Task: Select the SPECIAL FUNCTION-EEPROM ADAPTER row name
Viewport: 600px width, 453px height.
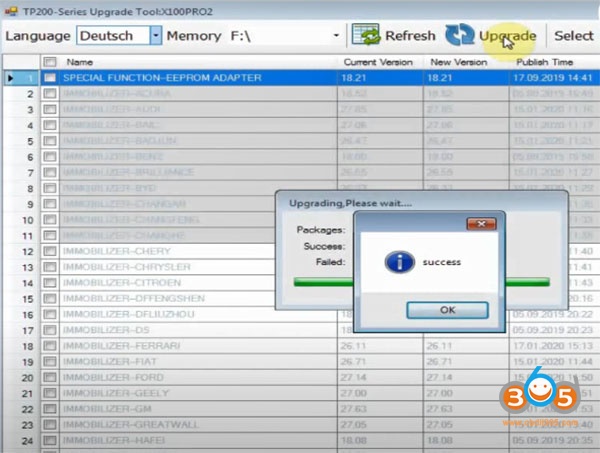Action: pyautogui.click(x=162, y=78)
